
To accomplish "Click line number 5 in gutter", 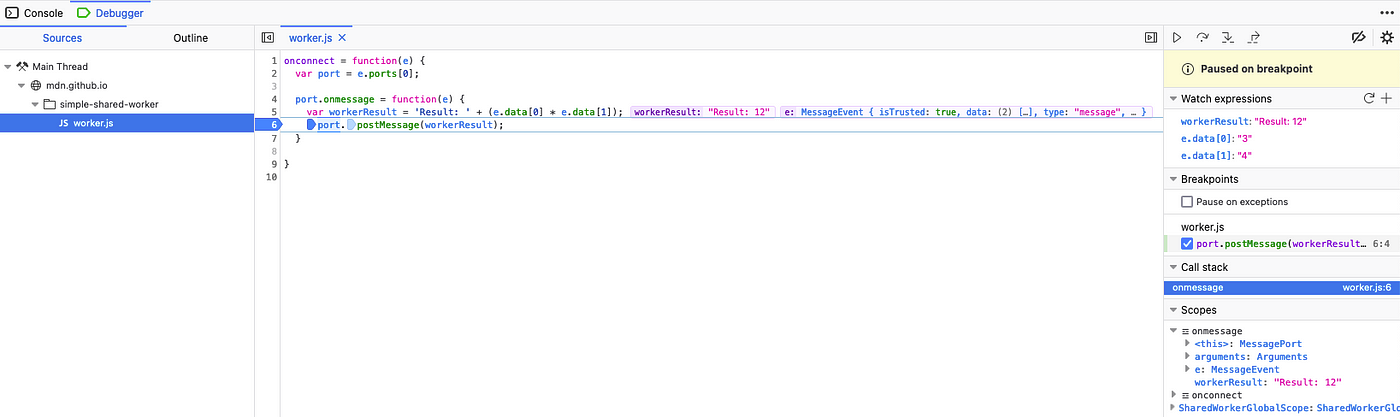I will [273, 112].
